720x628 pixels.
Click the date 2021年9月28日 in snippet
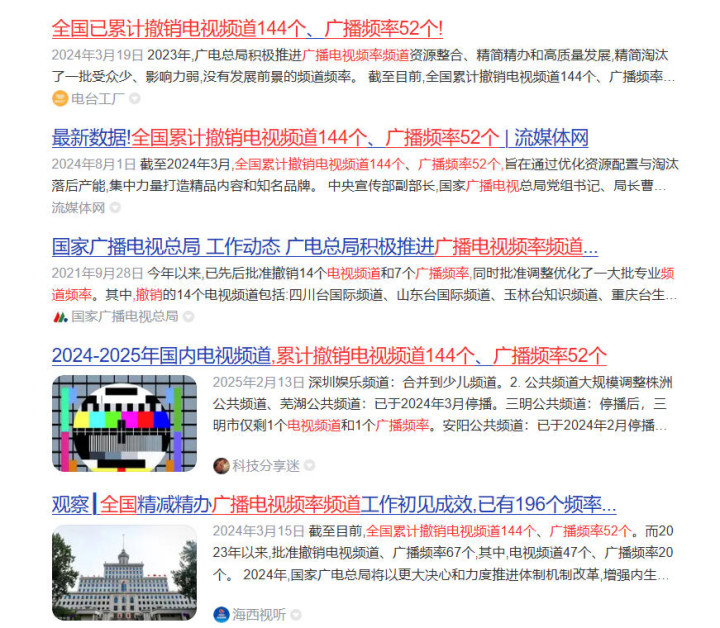[x=97, y=274]
